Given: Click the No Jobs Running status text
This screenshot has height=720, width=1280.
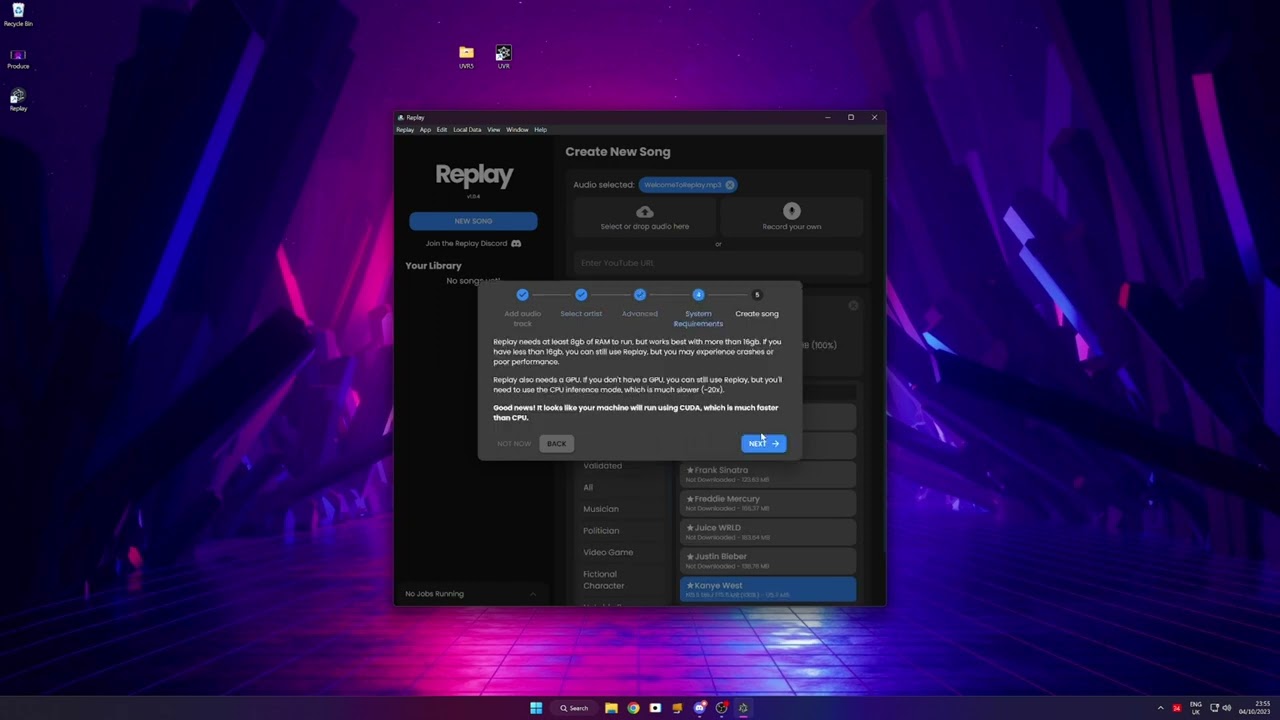Looking at the screenshot, I should point(434,594).
